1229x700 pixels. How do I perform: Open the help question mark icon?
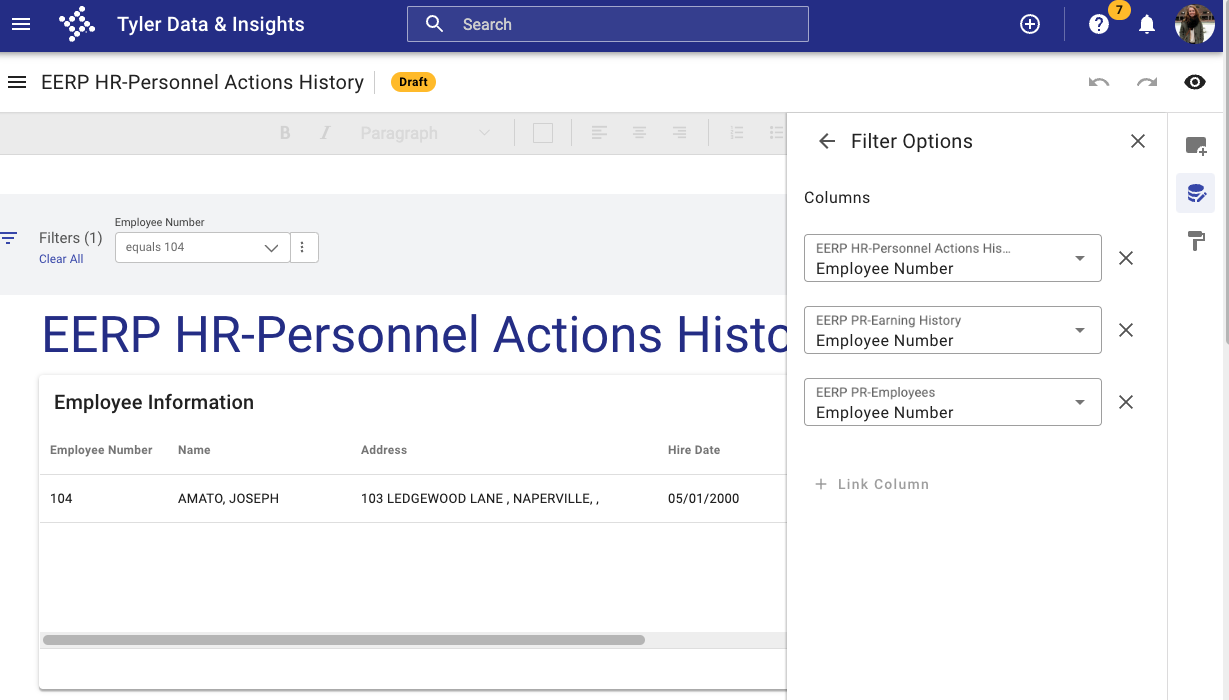tap(1099, 24)
